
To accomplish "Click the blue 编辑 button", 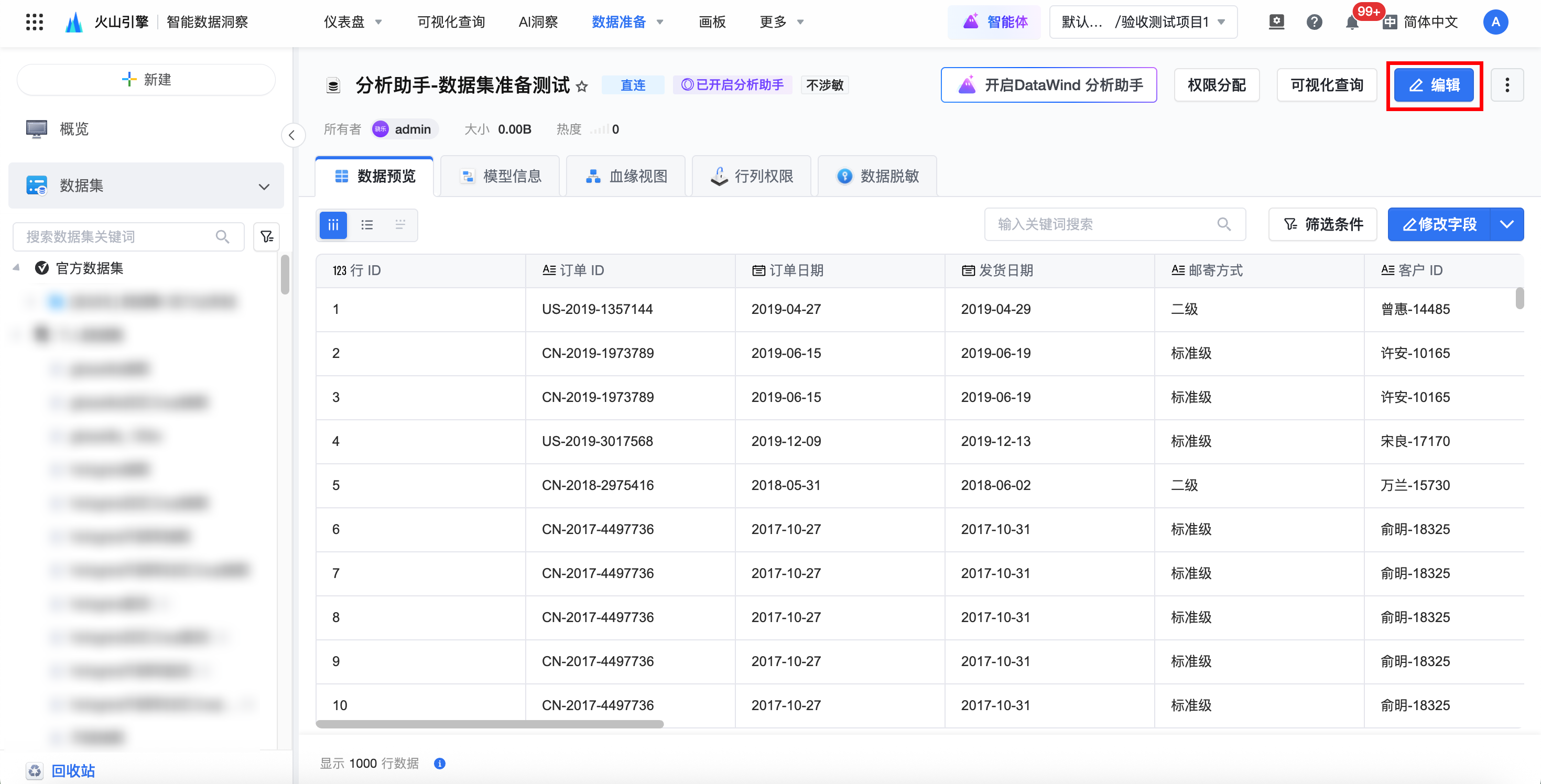I will click(1434, 85).
